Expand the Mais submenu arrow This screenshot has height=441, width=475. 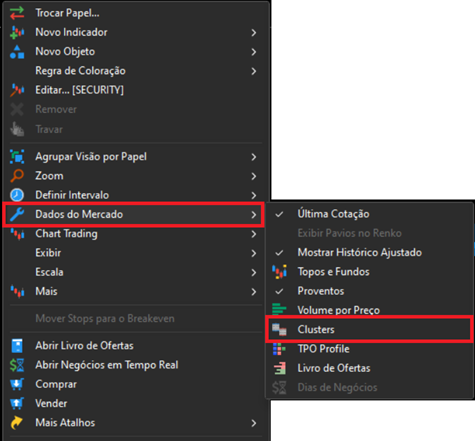click(x=254, y=292)
